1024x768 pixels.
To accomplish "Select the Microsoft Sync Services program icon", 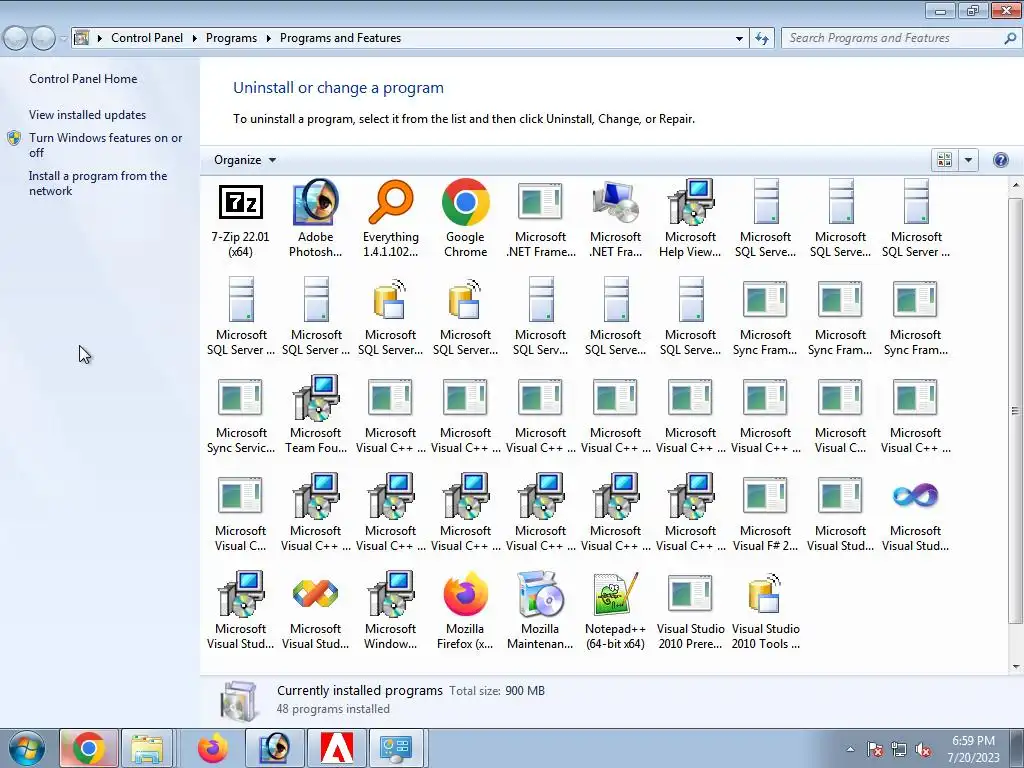I will click(x=240, y=415).
